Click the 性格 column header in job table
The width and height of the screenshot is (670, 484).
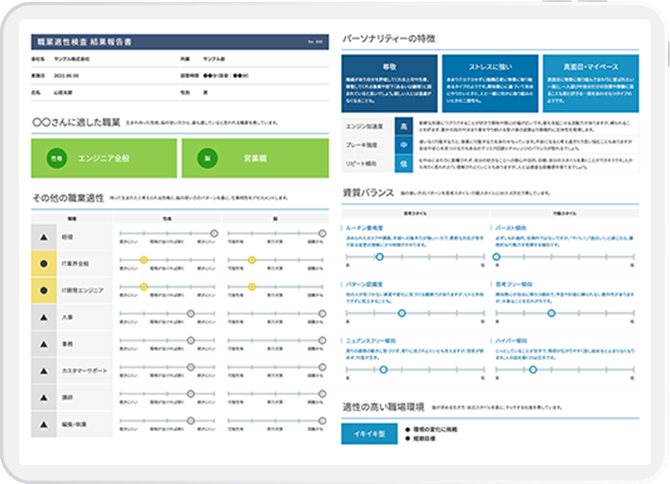click(167, 219)
